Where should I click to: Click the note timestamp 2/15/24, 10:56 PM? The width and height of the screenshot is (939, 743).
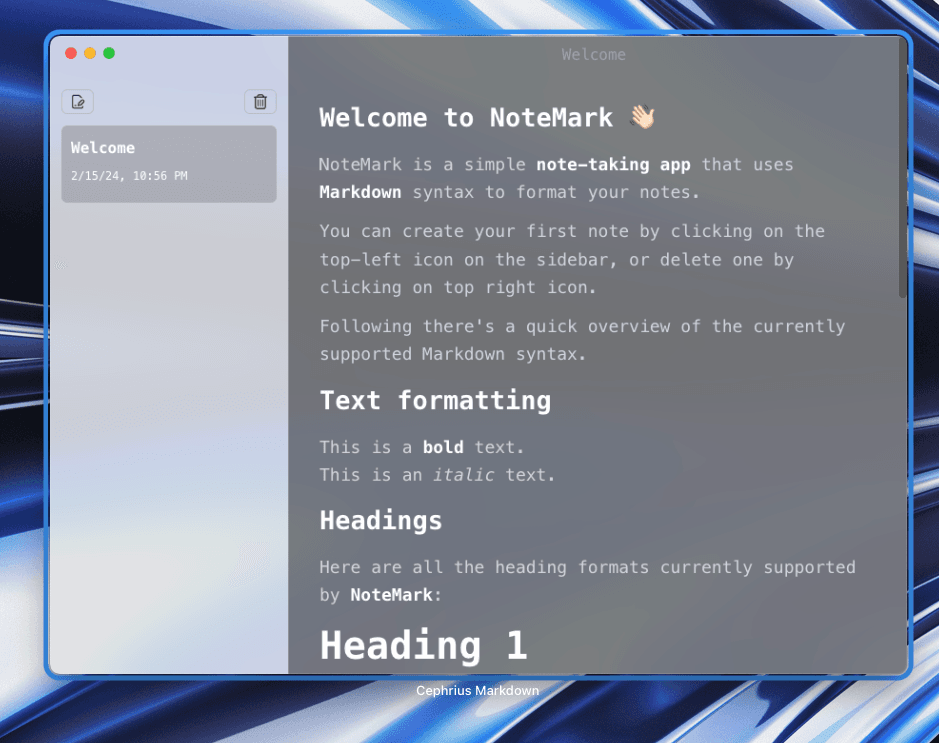129,176
